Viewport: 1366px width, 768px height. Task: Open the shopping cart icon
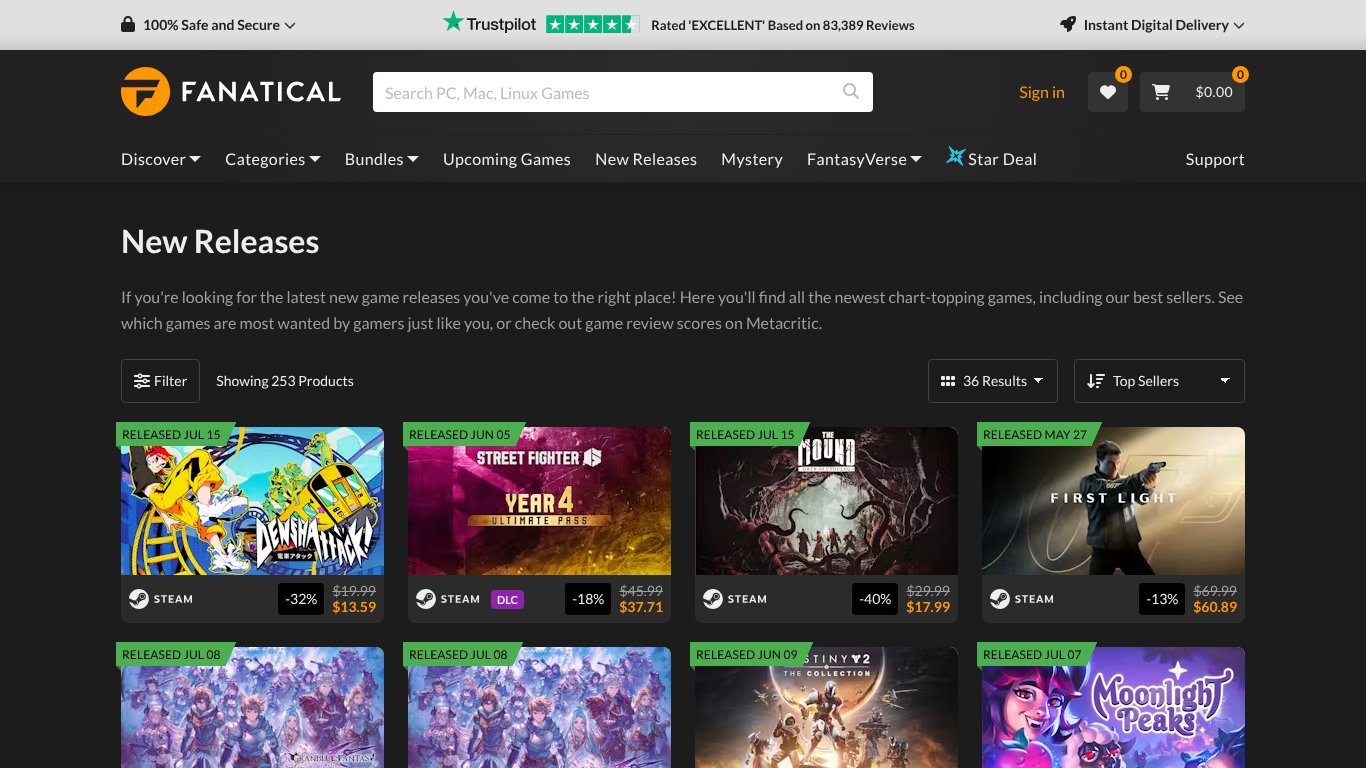point(1161,92)
